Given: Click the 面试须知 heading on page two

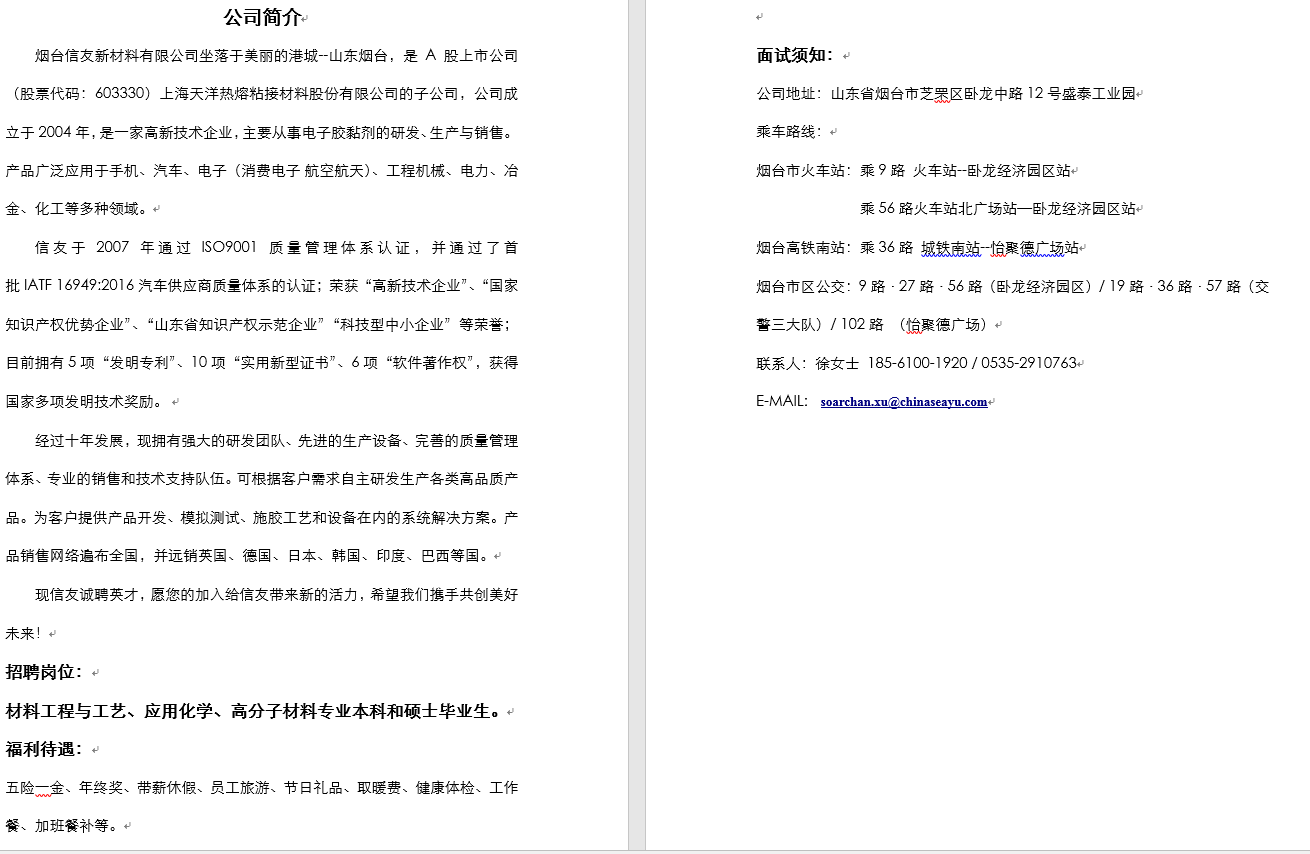Looking at the screenshot, I should pyautogui.click(x=795, y=56).
